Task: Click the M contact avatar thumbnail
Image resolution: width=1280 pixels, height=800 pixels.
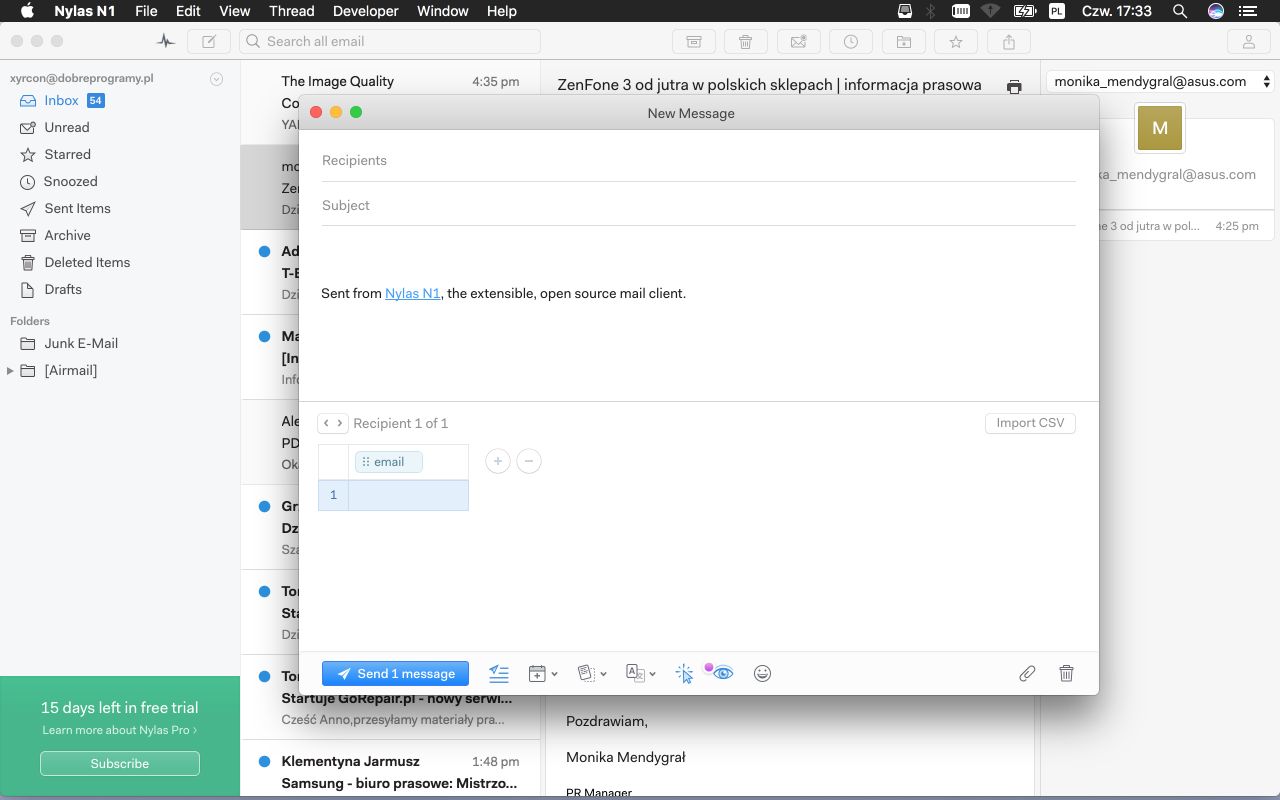Action: tap(1160, 128)
